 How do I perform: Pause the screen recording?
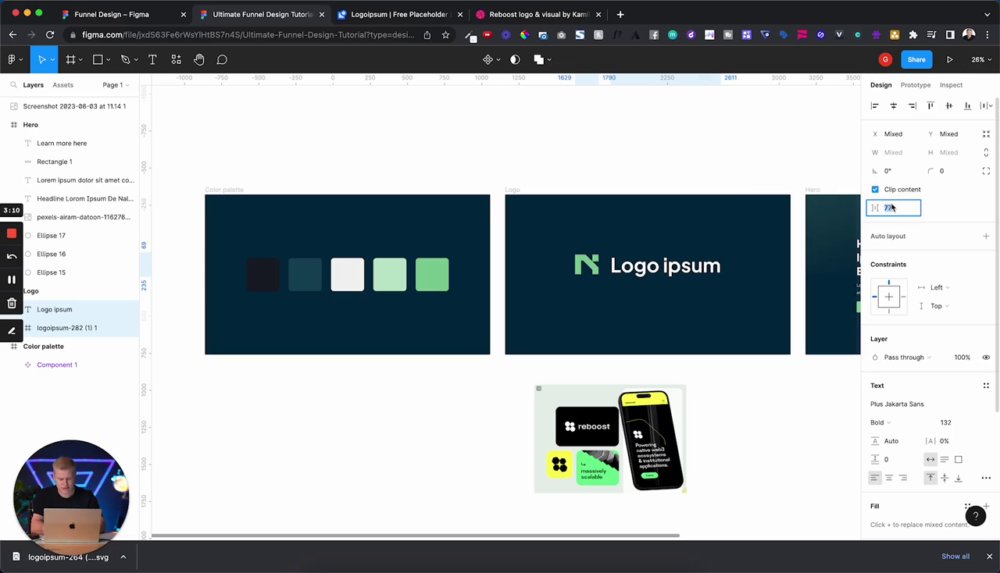point(11,279)
